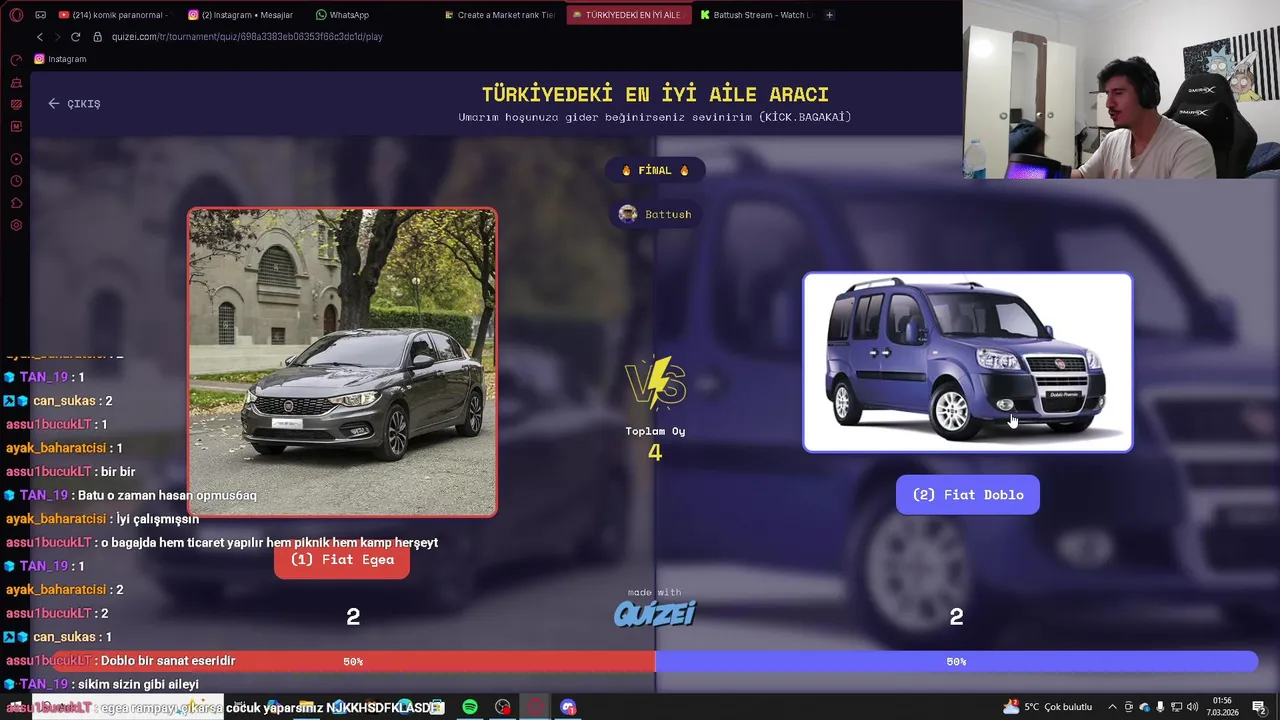Switch to the Battush Stream tab
The image size is (1280, 720).
point(756,15)
